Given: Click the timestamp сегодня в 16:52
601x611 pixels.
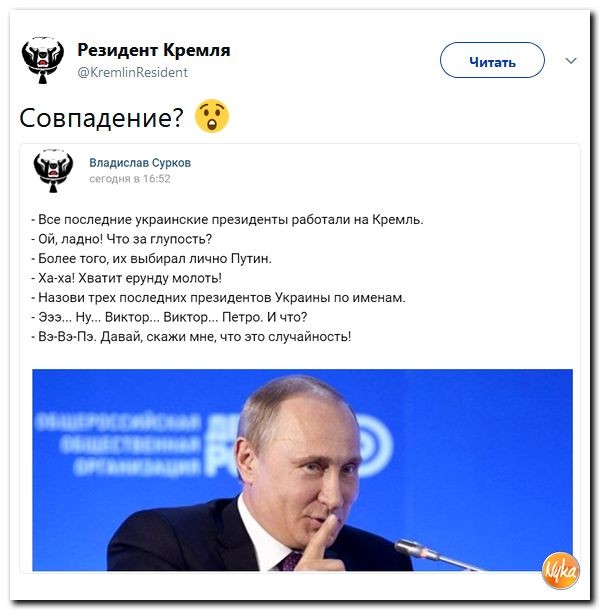Looking at the screenshot, I should 130,179.
